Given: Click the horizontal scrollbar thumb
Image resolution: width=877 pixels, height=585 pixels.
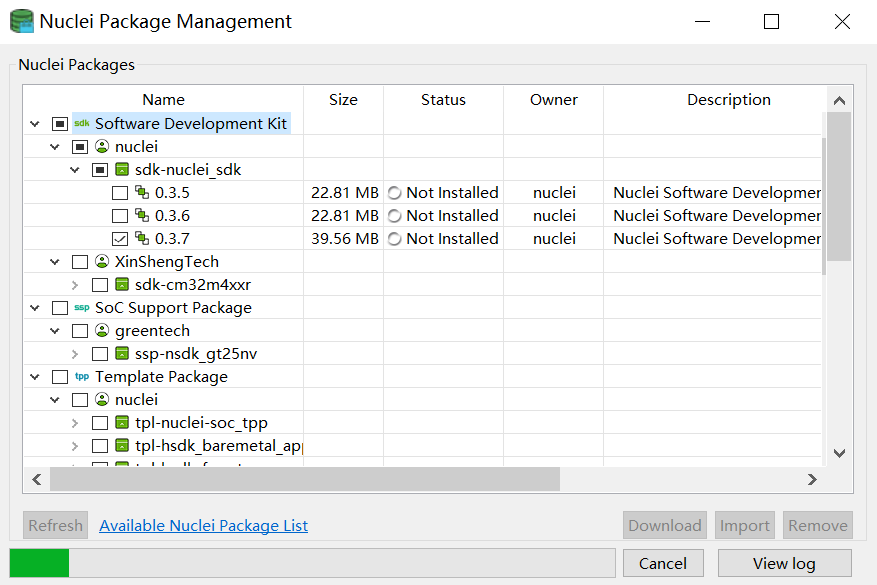Looking at the screenshot, I should (305, 479).
